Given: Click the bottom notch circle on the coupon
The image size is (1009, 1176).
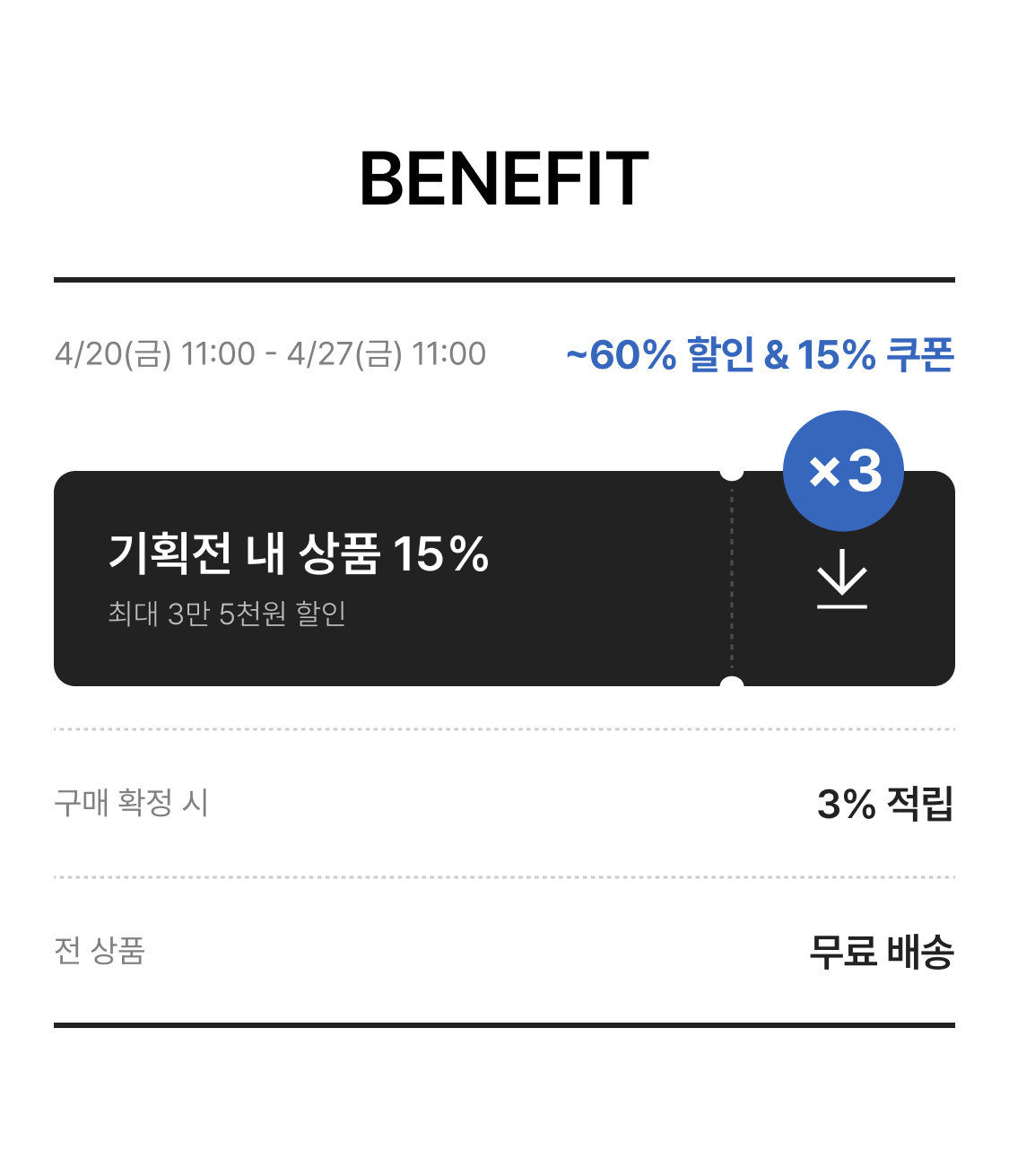Looking at the screenshot, I should [x=732, y=686].
